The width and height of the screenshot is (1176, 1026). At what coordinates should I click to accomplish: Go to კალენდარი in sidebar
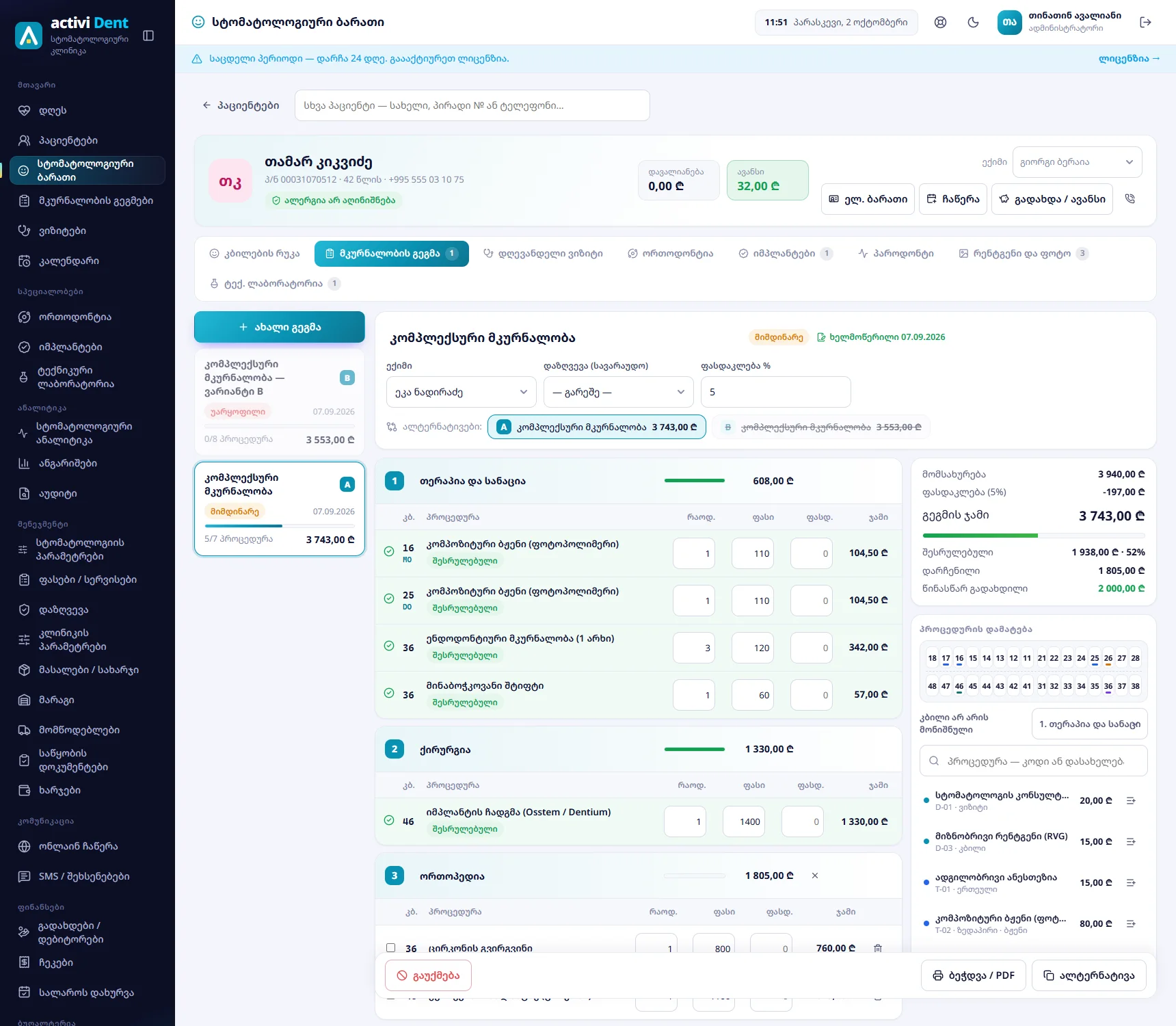(x=88, y=261)
